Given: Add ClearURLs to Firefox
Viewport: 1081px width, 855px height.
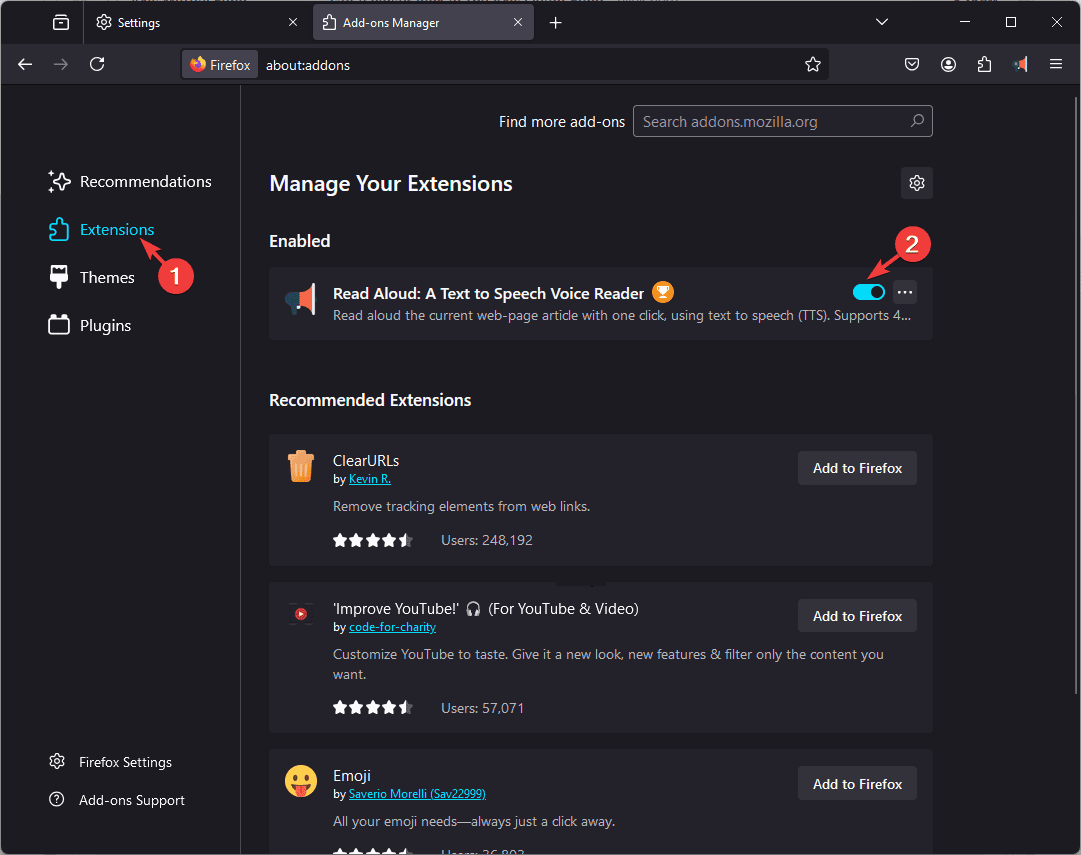Looking at the screenshot, I should (x=857, y=468).
